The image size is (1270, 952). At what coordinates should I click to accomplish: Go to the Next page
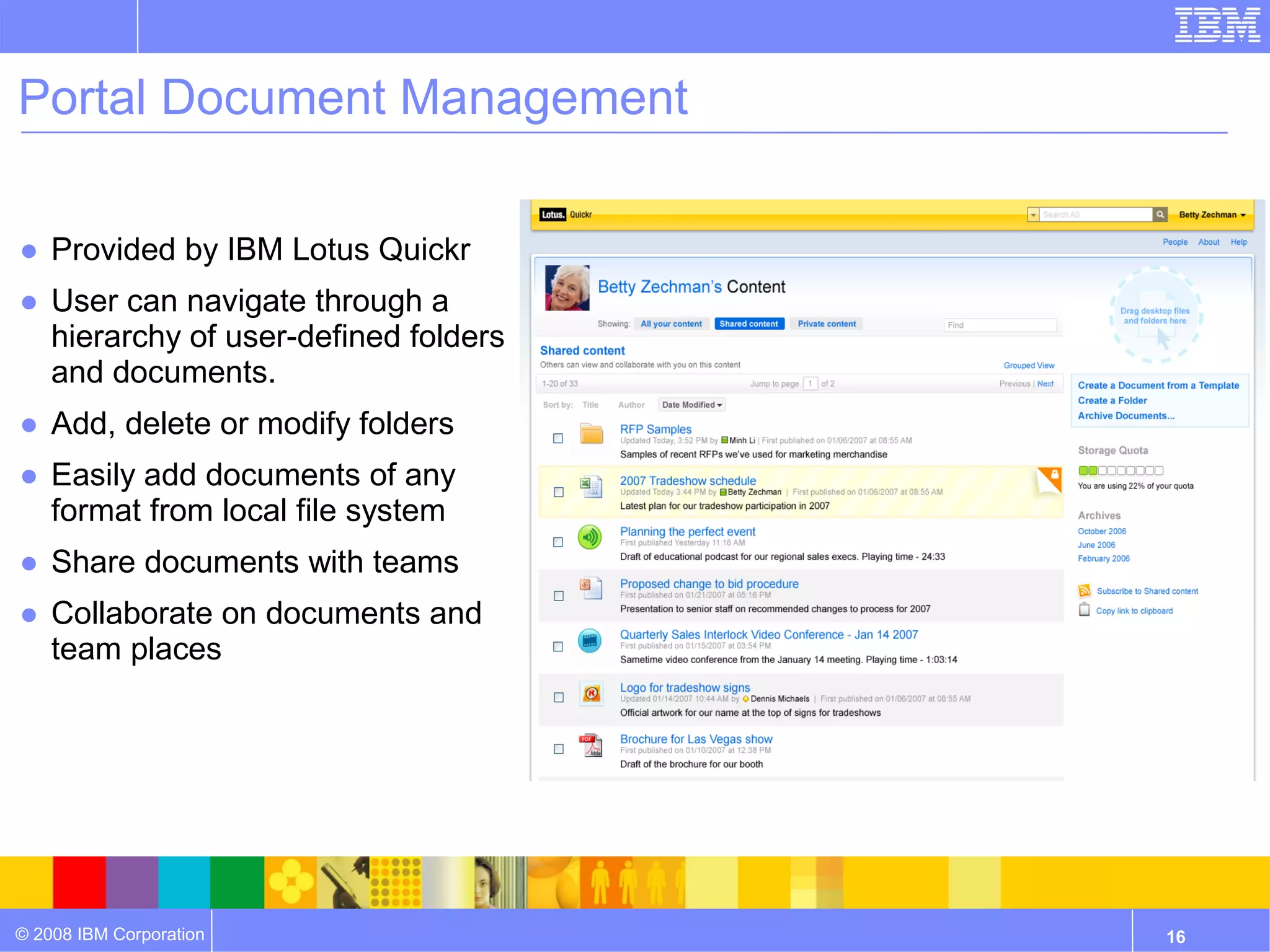point(1046,384)
